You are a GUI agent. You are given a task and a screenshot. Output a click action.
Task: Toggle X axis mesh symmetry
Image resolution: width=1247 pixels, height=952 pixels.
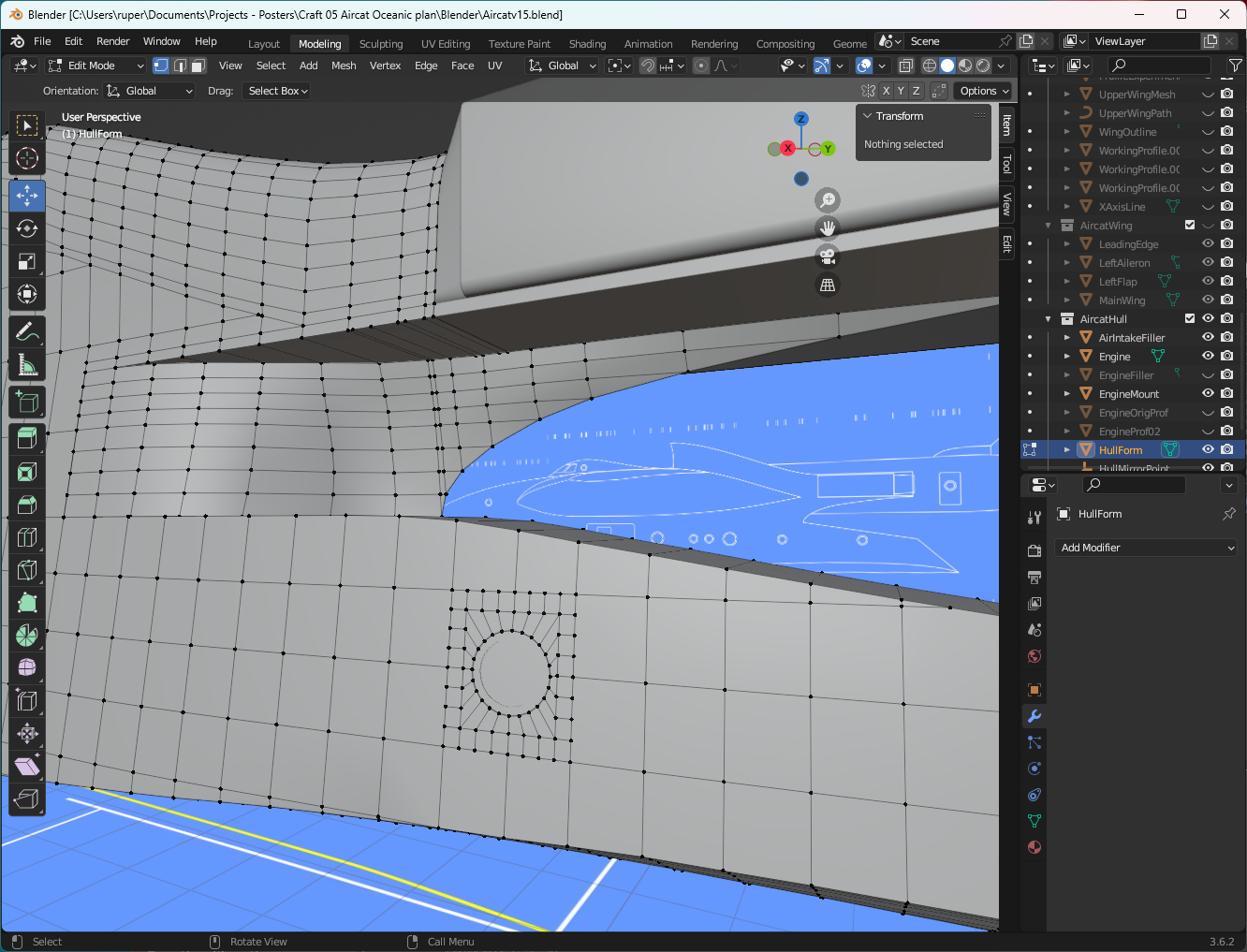coord(886,91)
